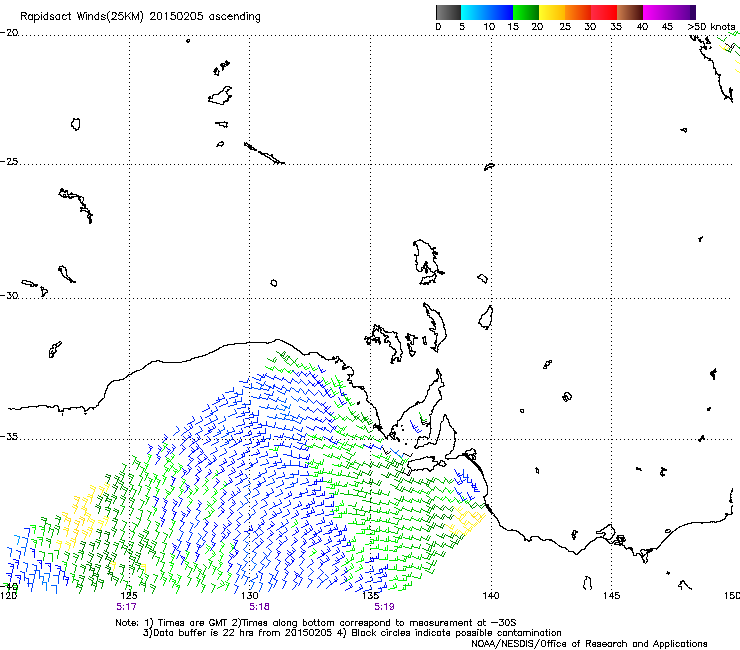The height and width of the screenshot is (650, 740).
Task: Click the 'Rapidsact Winds(25KM) 20150205 ascending' title
Action: pyautogui.click(x=140, y=17)
